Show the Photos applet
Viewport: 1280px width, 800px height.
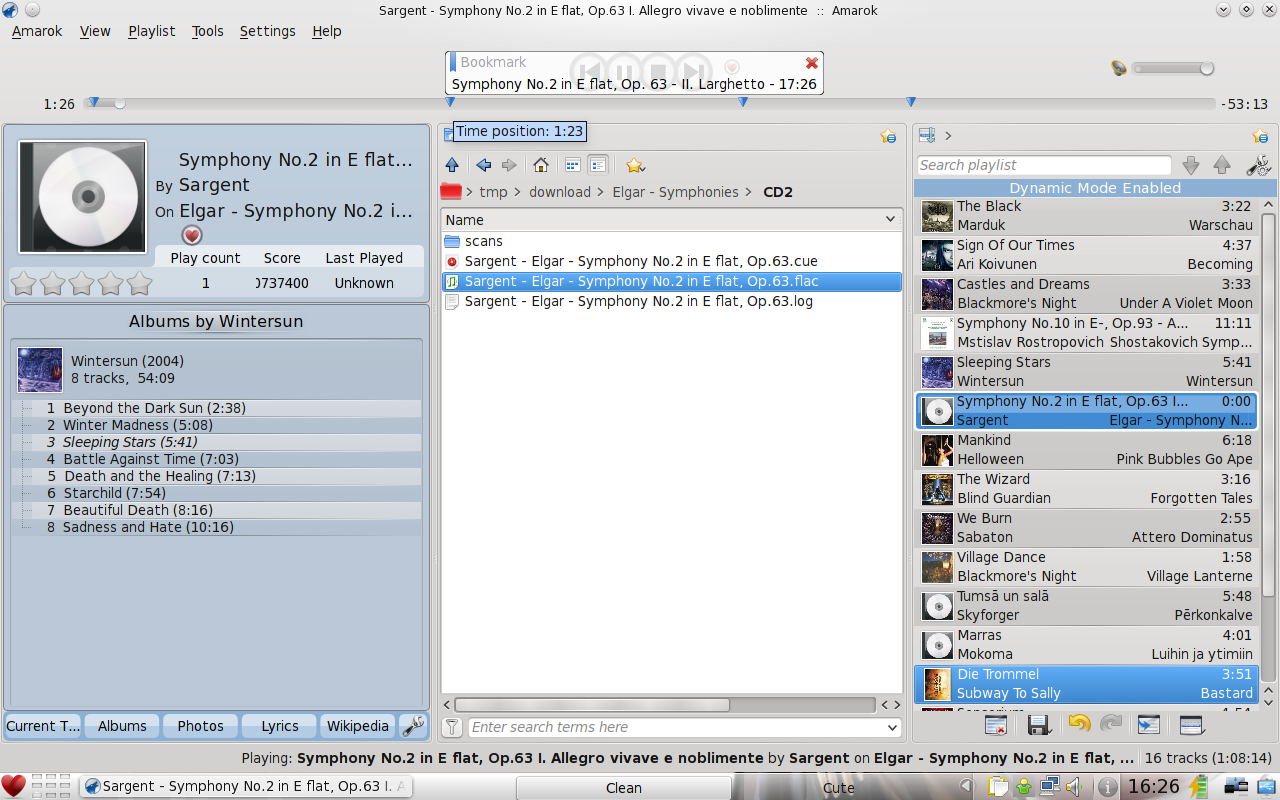[x=201, y=726]
